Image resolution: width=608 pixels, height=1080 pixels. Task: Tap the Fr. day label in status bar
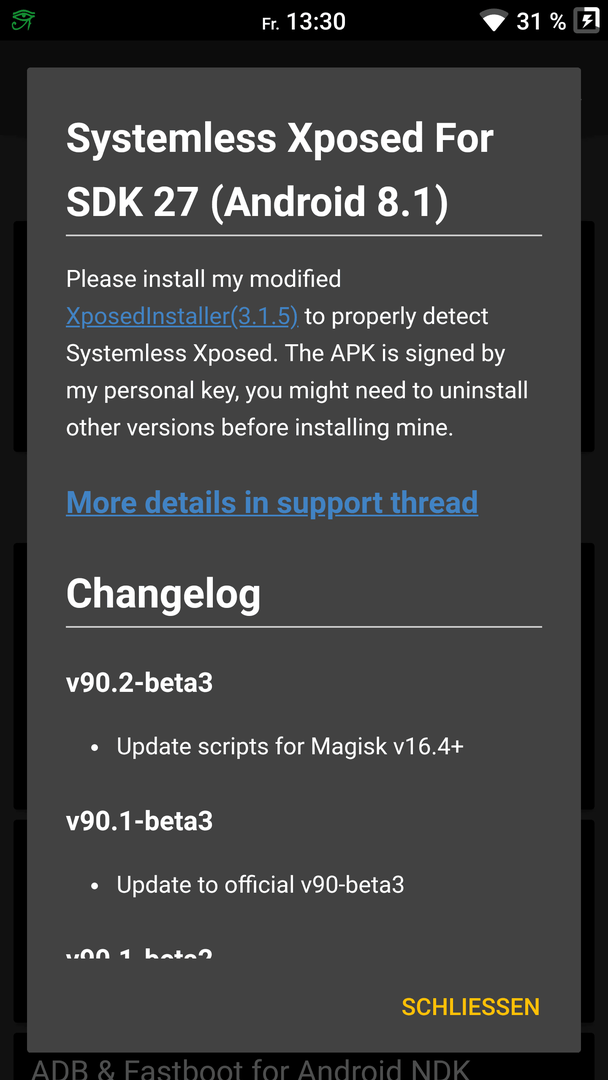(271, 23)
